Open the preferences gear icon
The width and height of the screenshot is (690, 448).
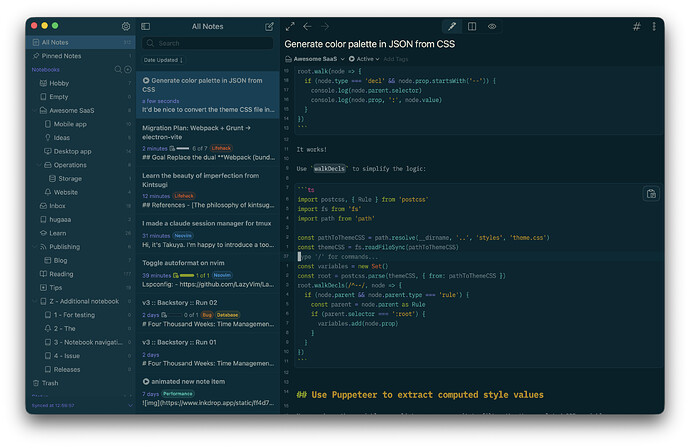(x=126, y=26)
